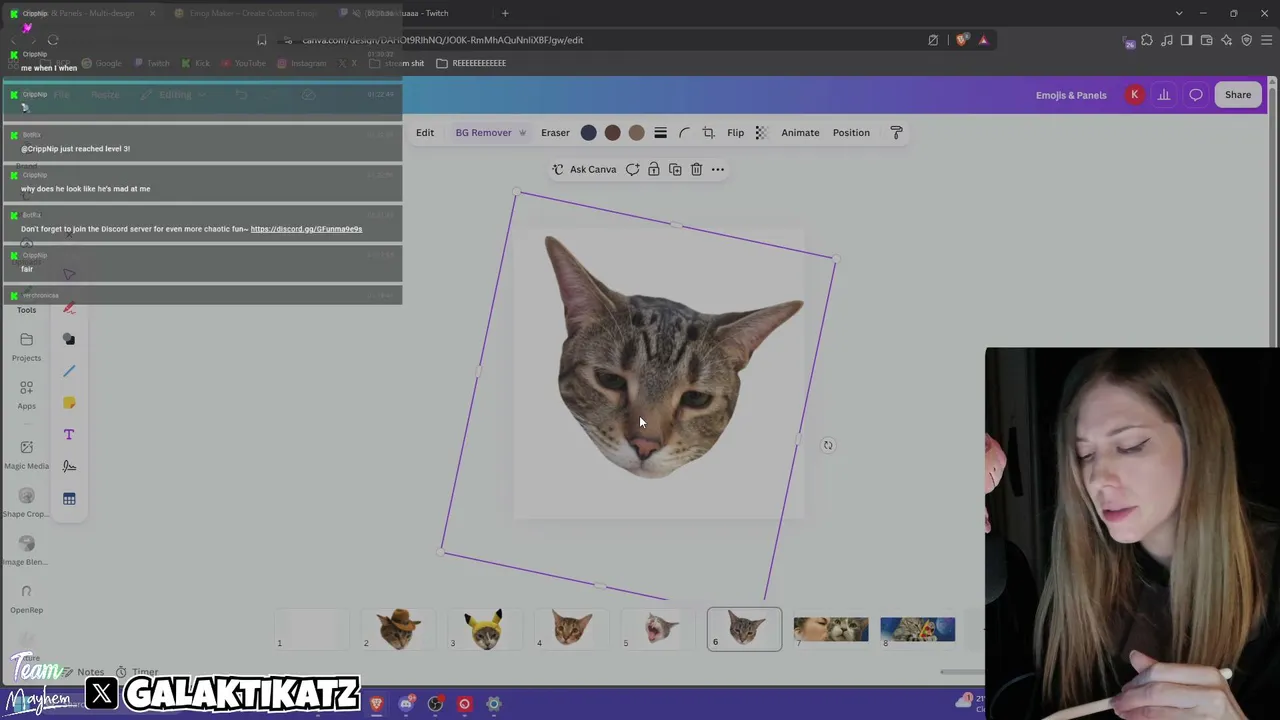Select the red pen draw tool
Image resolution: width=1280 pixels, height=720 pixels.
click(x=69, y=307)
